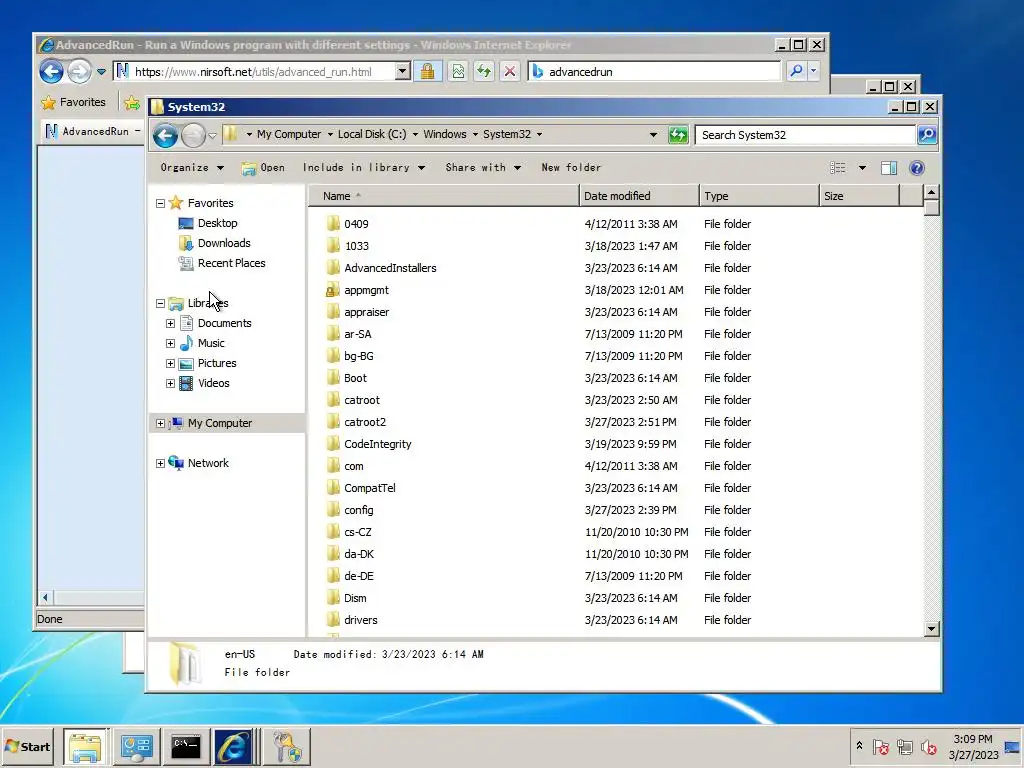Click the add to favorites bar star icon
Image resolution: width=1024 pixels, height=768 pixels.
pos(132,103)
